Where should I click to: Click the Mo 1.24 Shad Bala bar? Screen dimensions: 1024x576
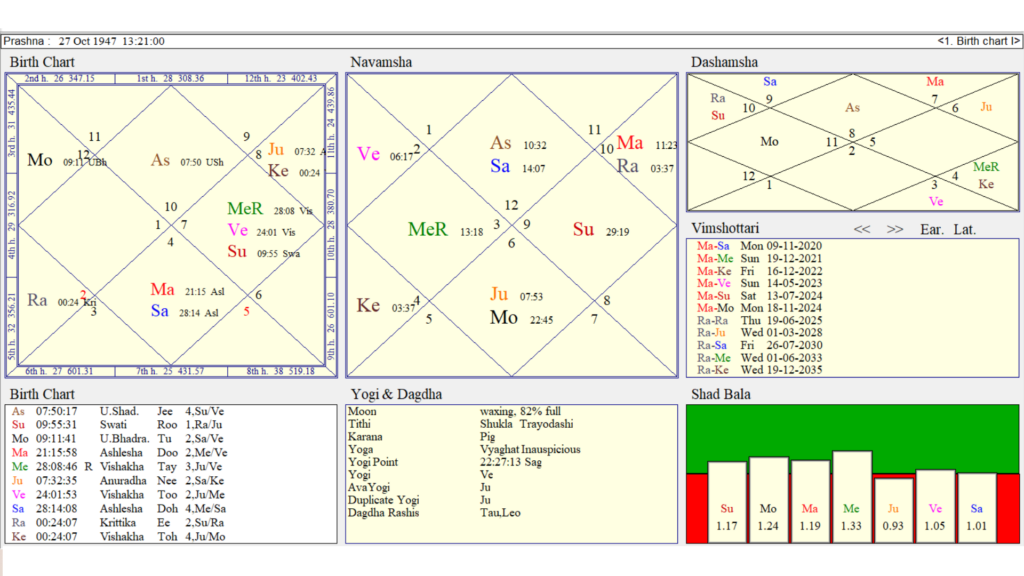pyautogui.click(x=769, y=500)
